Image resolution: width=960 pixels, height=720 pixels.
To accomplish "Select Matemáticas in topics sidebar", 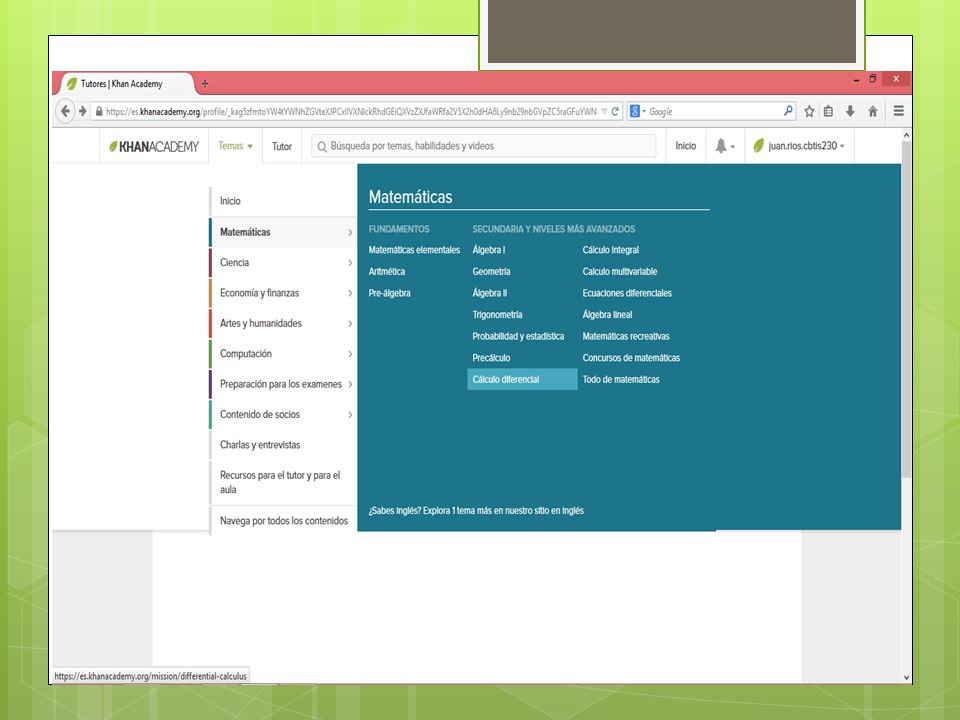I will click(283, 232).
